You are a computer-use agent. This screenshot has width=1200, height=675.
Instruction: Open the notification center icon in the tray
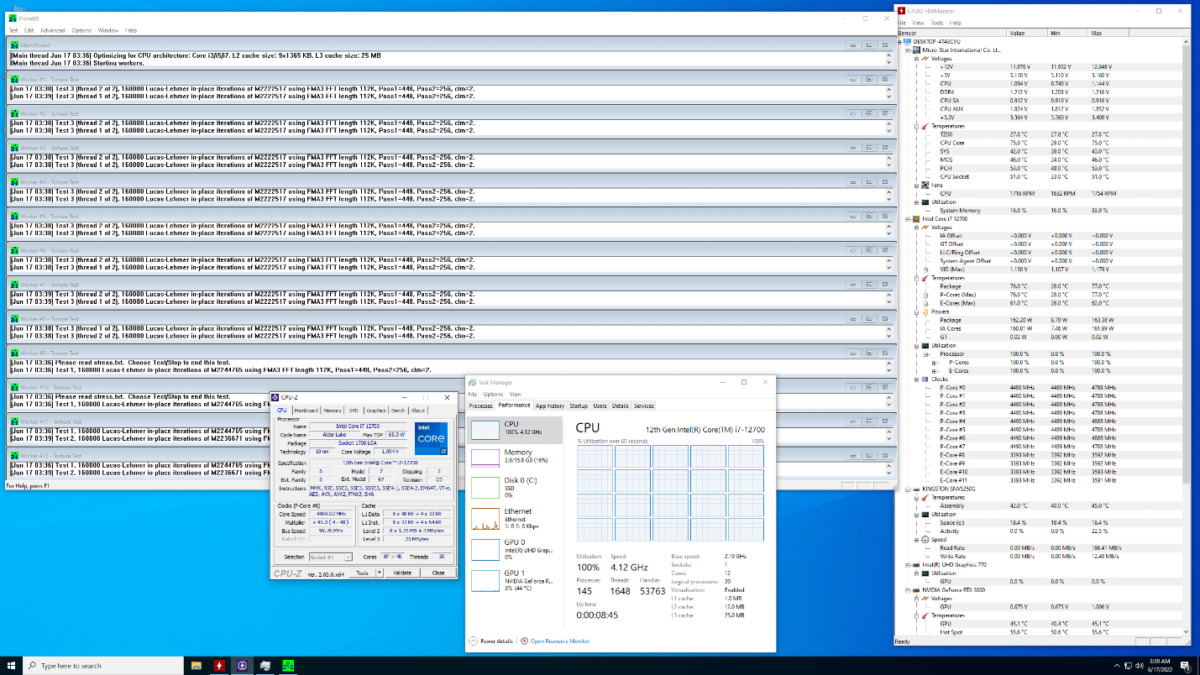(x=1186, y=665)
